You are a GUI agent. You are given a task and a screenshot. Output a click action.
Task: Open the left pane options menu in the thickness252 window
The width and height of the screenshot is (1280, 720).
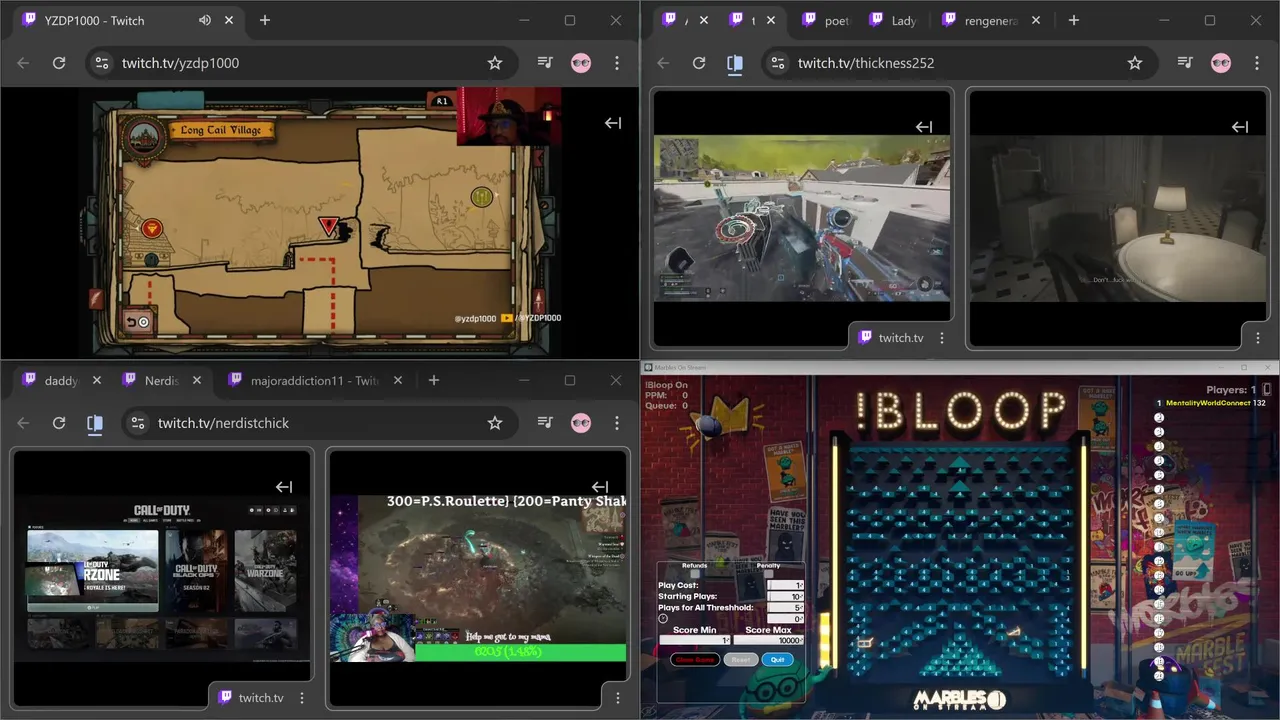[941, 338]
